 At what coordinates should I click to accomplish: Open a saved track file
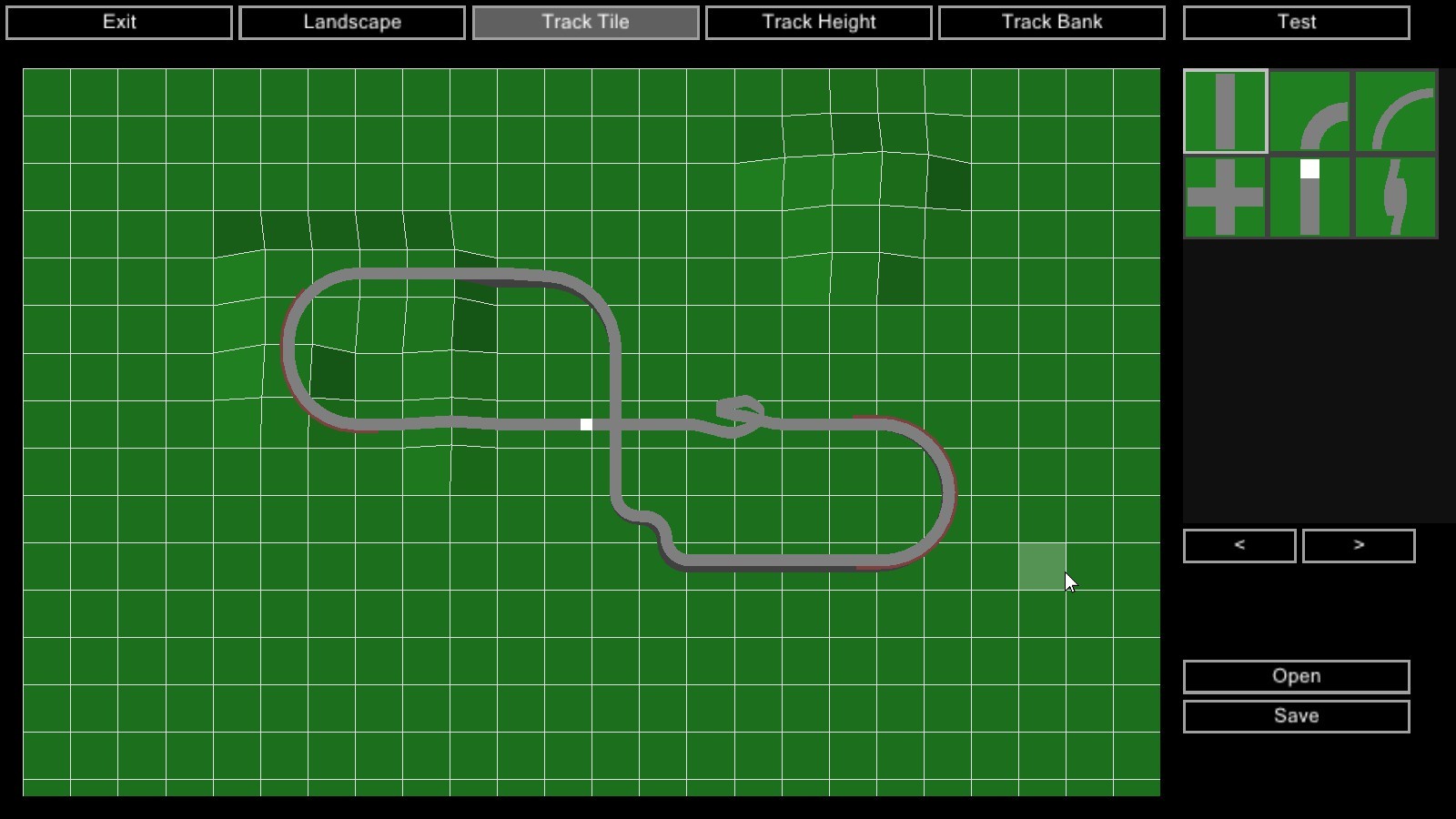point(1295,676)
